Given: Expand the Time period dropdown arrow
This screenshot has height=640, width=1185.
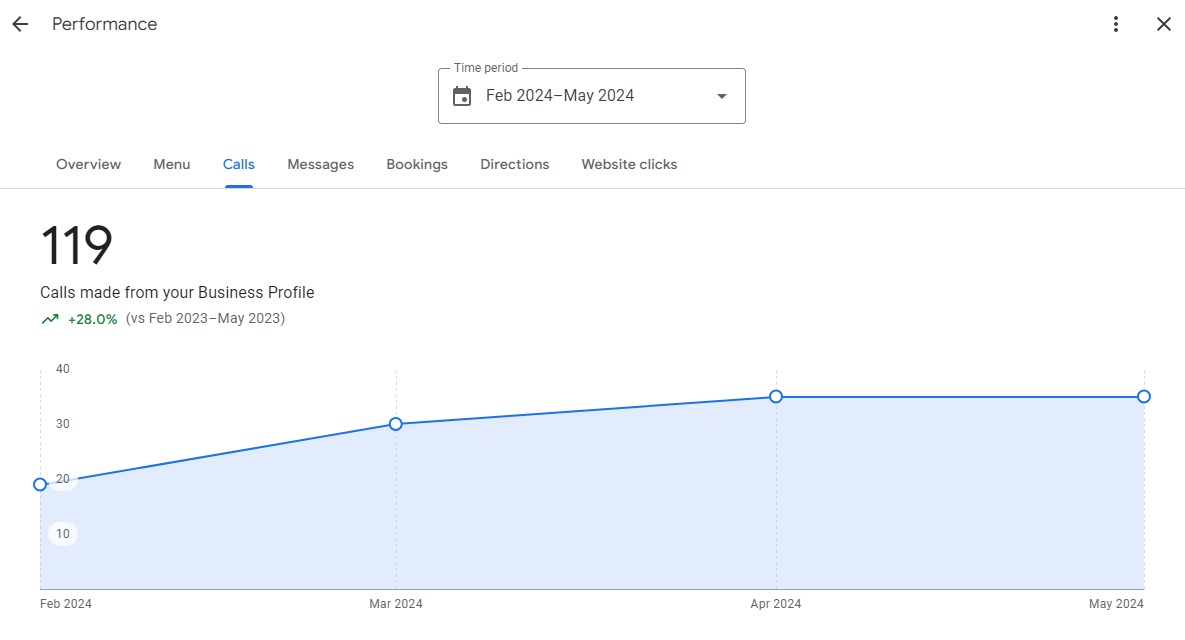Looking at the screenshot, I should pyautogui.click(x=722, y=96).
